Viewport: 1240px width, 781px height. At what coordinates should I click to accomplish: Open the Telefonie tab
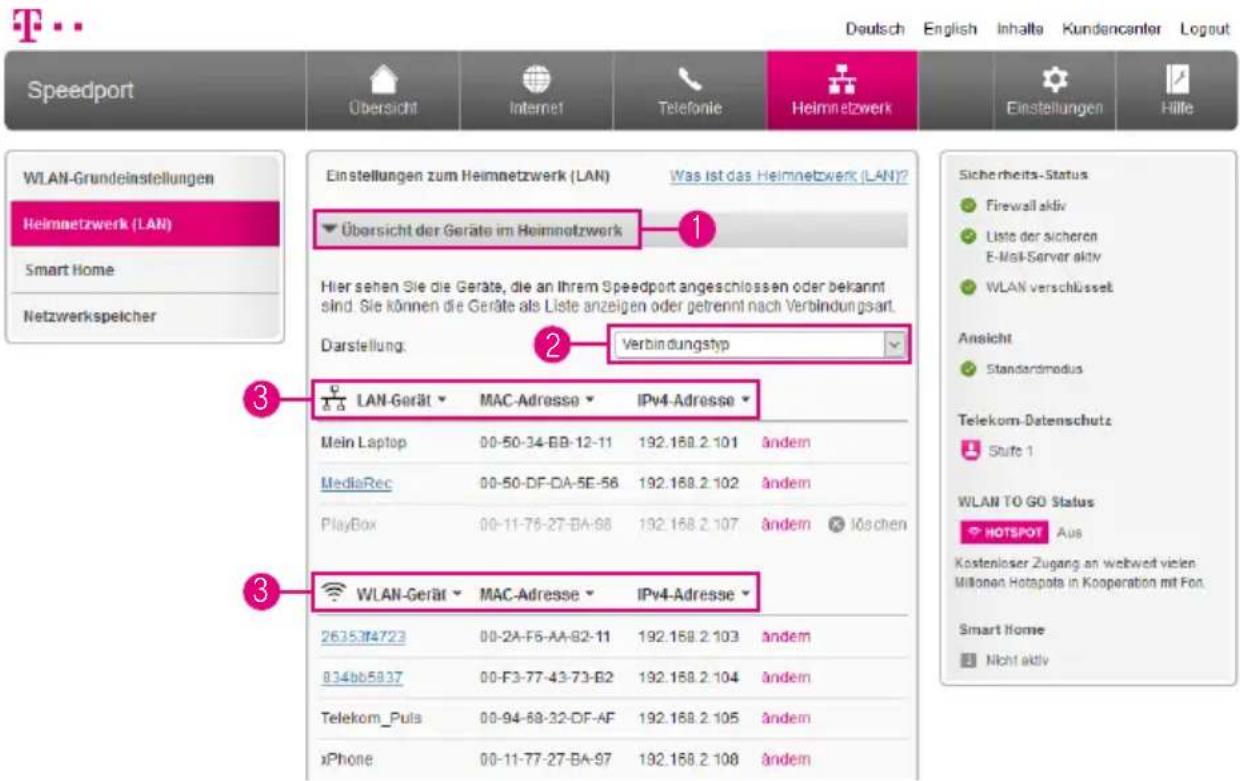[x=688, y=91]
